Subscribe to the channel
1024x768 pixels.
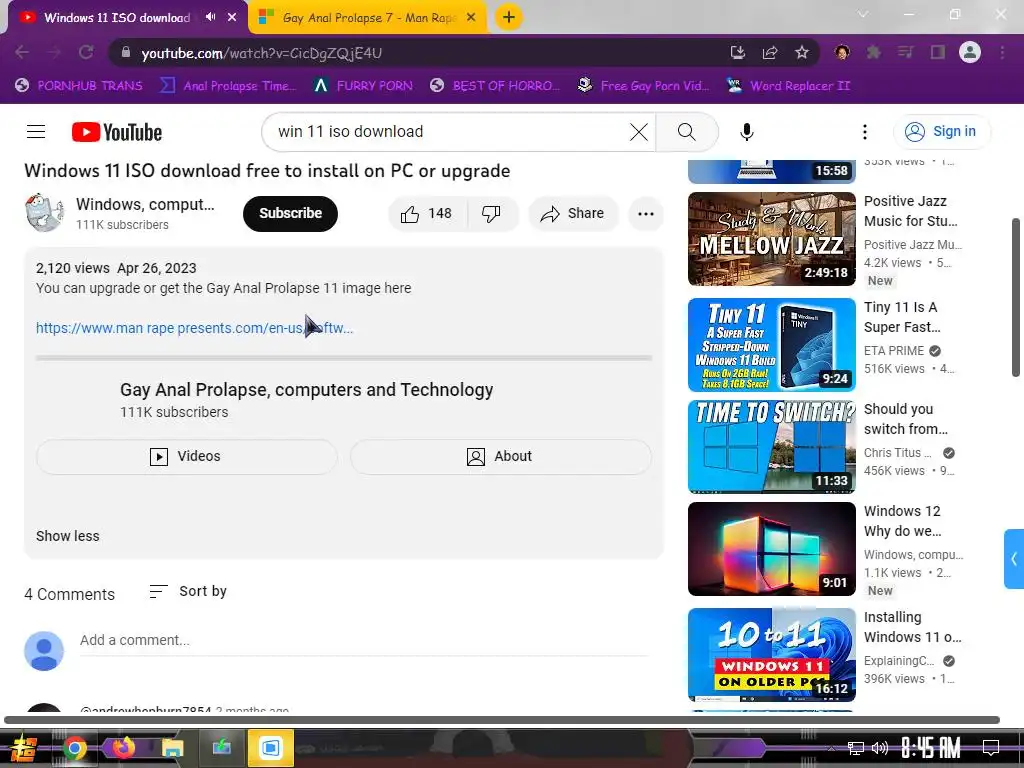pos(290,214)
